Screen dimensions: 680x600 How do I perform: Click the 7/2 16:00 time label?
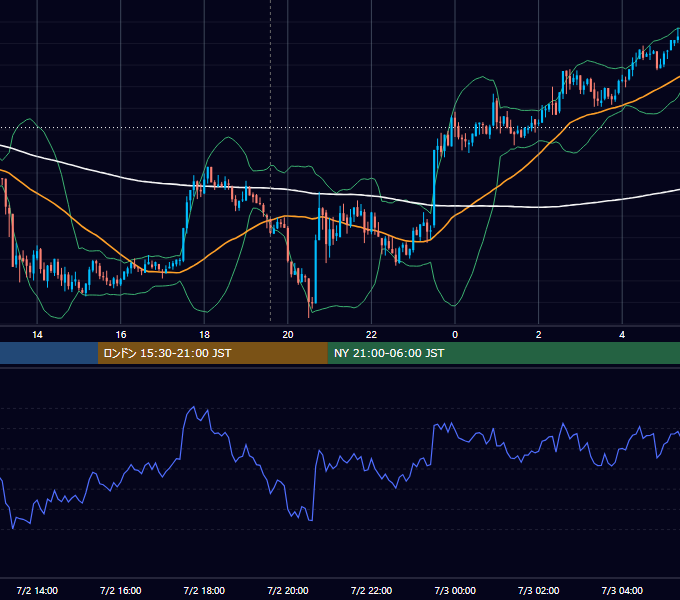121,590
